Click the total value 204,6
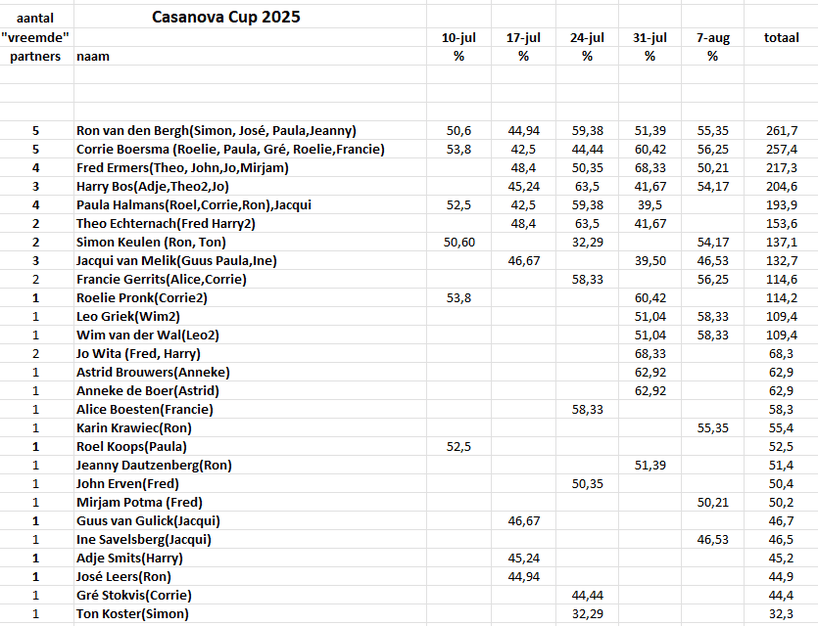 tap(781, 186)
